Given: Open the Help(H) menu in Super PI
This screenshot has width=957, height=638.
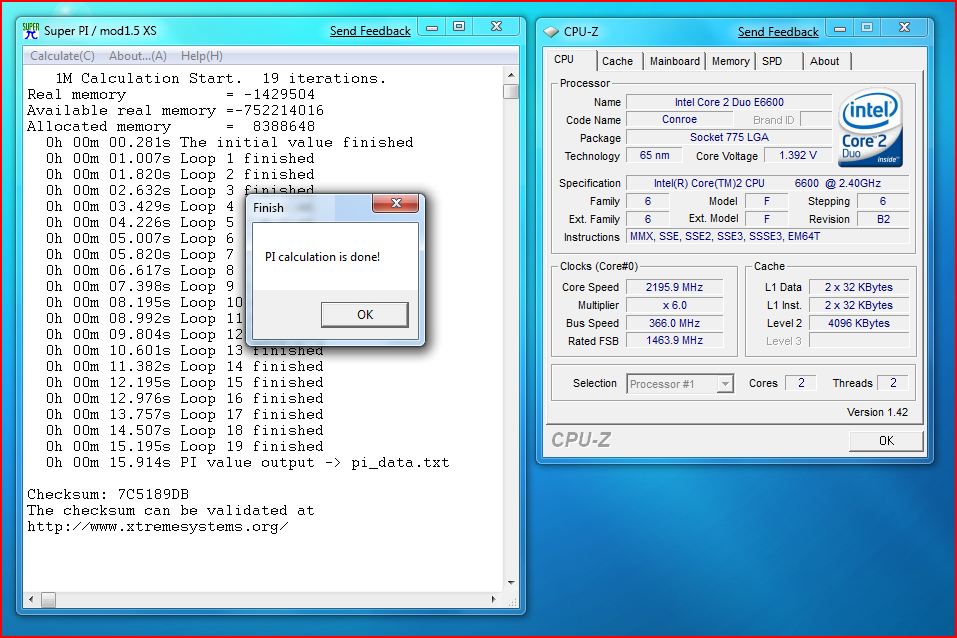Looking at the screenshot, I should [x=201, y=56].
